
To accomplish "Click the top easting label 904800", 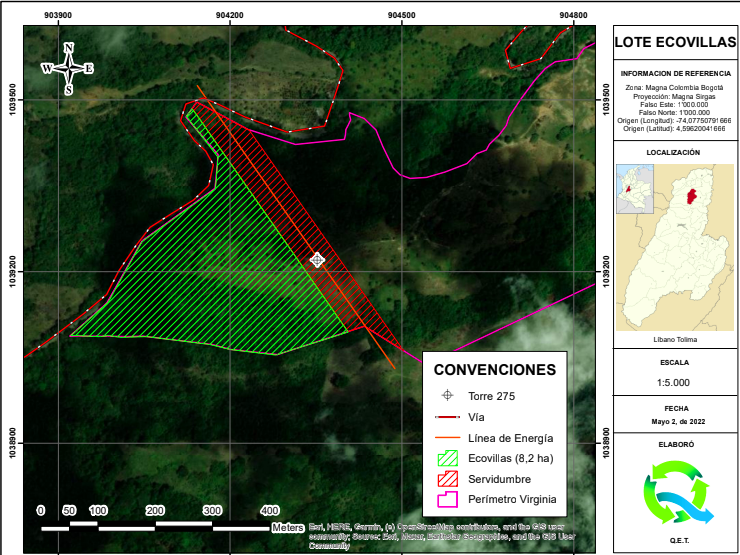I will click(x=573, y=15).
